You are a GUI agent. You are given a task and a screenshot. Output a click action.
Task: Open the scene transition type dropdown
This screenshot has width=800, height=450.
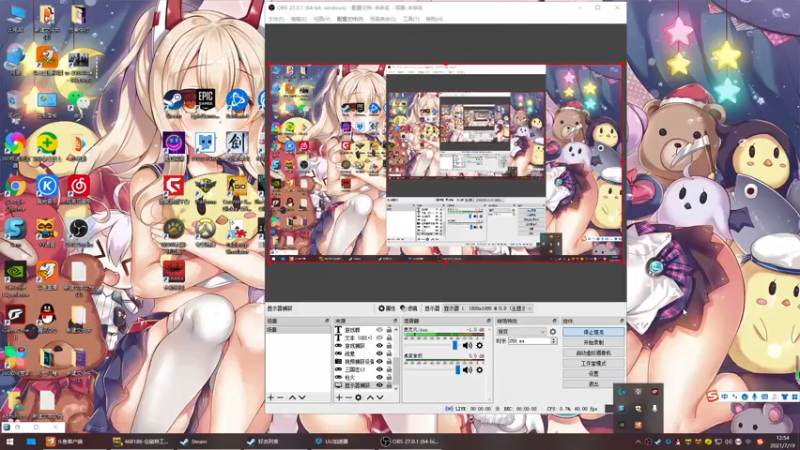click(x=521, y=332)
